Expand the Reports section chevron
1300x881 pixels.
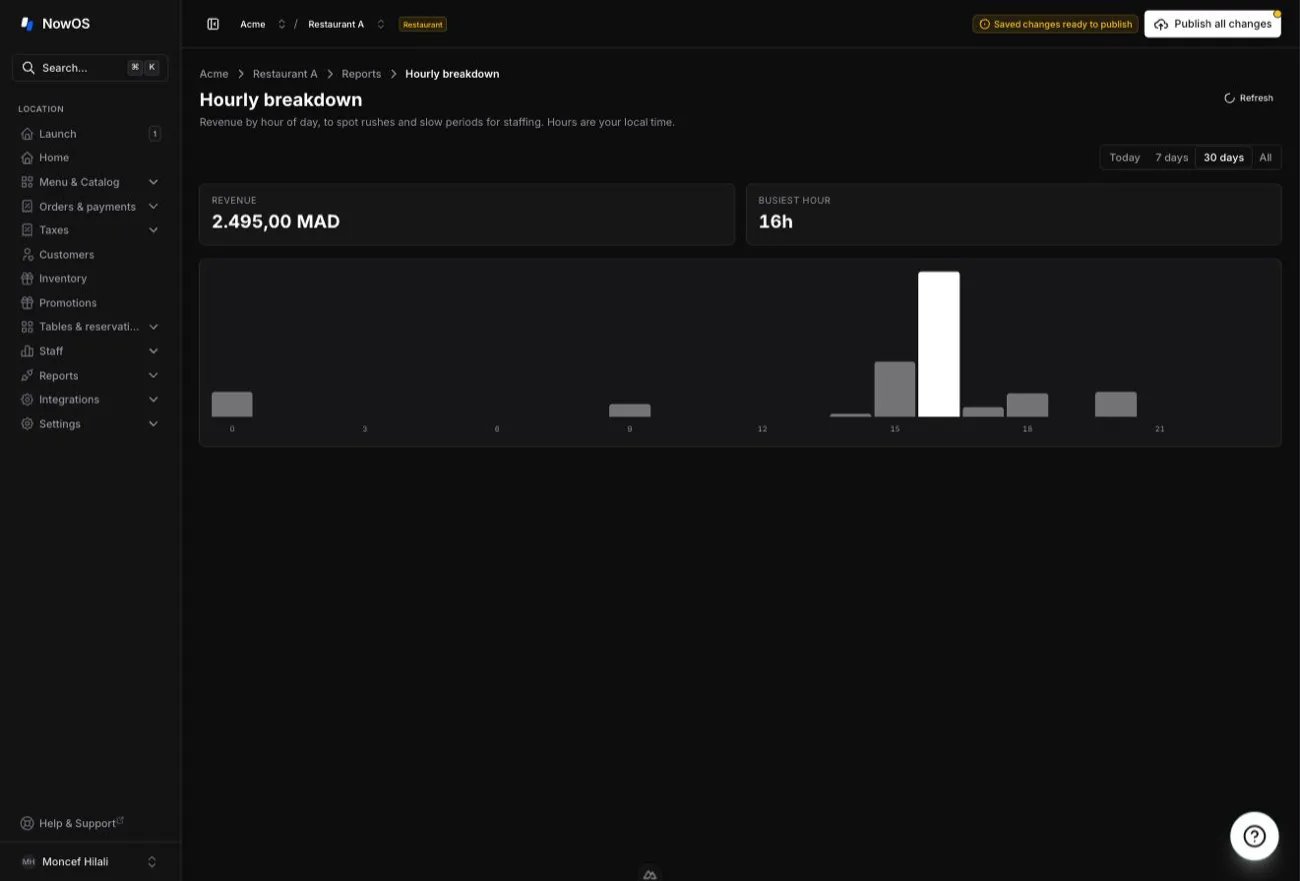[x=153, y=375]
